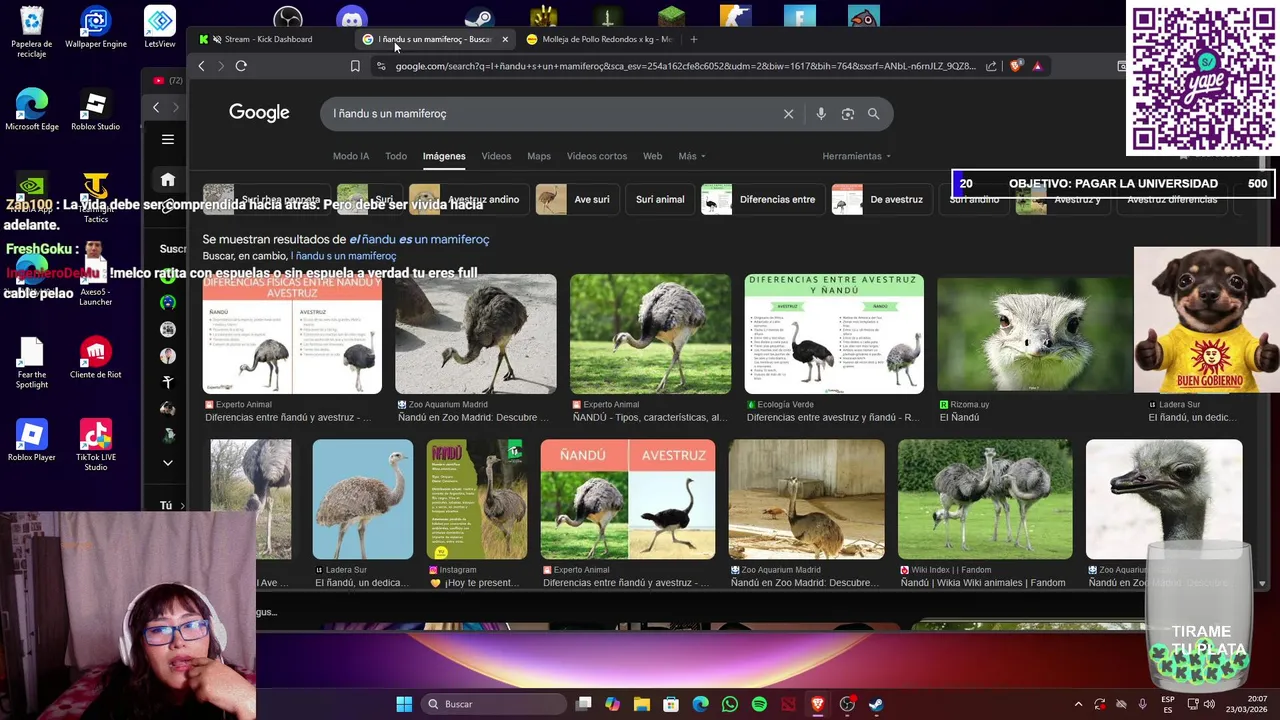Screen dimensions: 1280x720
Task: Open a new browser tab with plus
Action: pyautogui.click(x=694, y=39)
